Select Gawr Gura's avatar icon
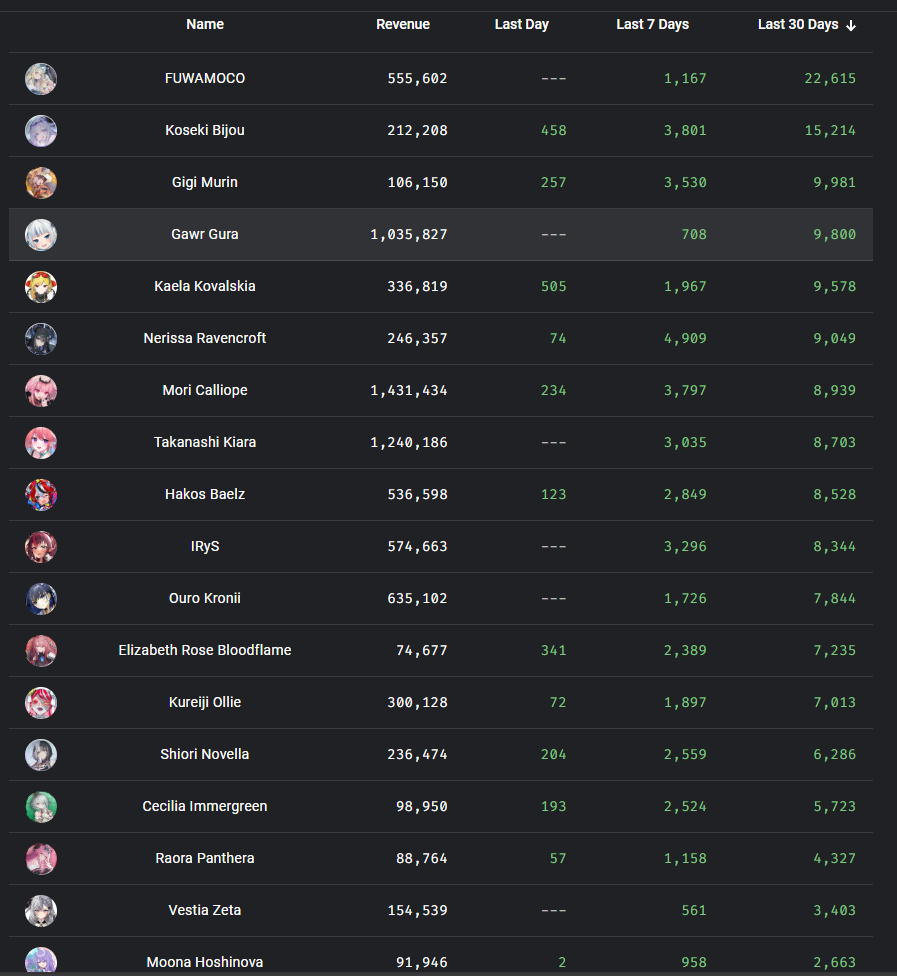This screenshot has width=897, height=976. (x=41, y=235)
